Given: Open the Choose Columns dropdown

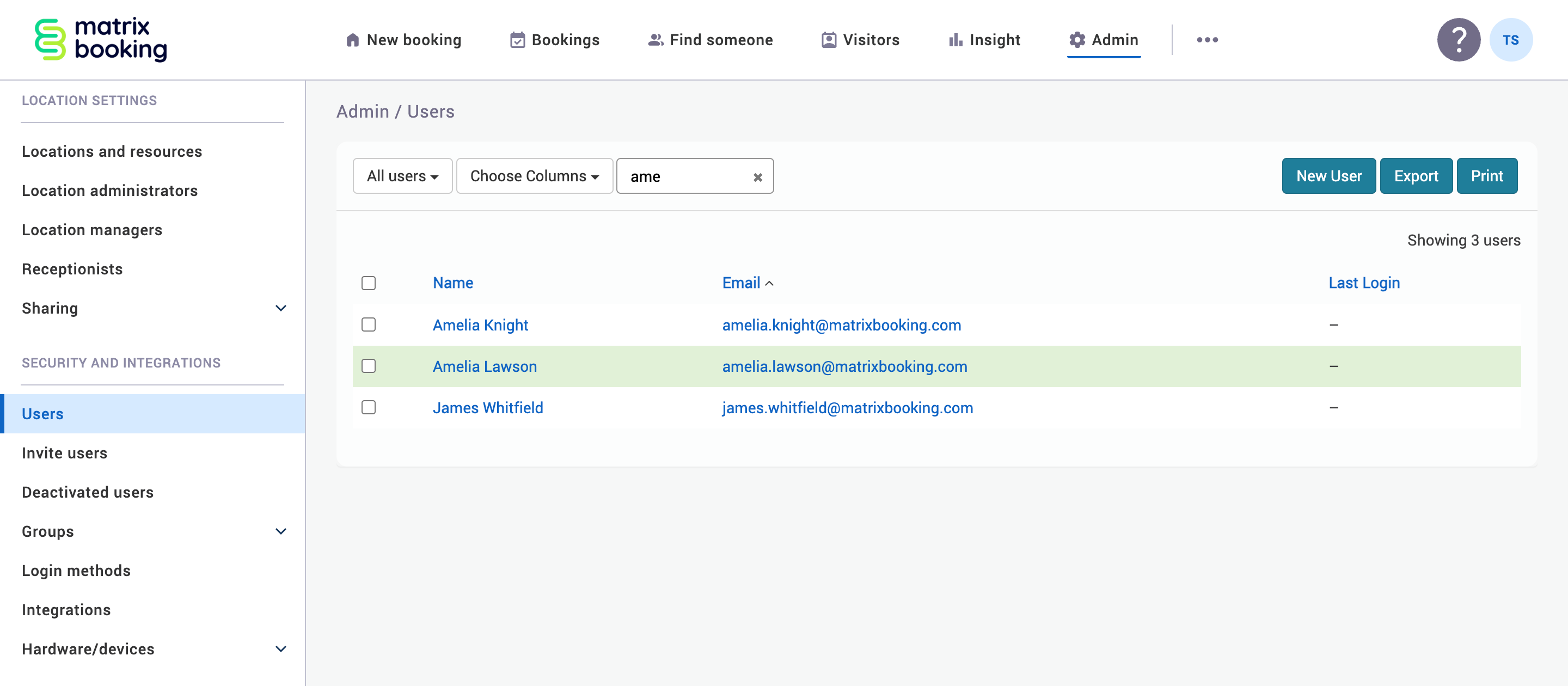Looking at the screenshot, I should click(x=534, y=176).
